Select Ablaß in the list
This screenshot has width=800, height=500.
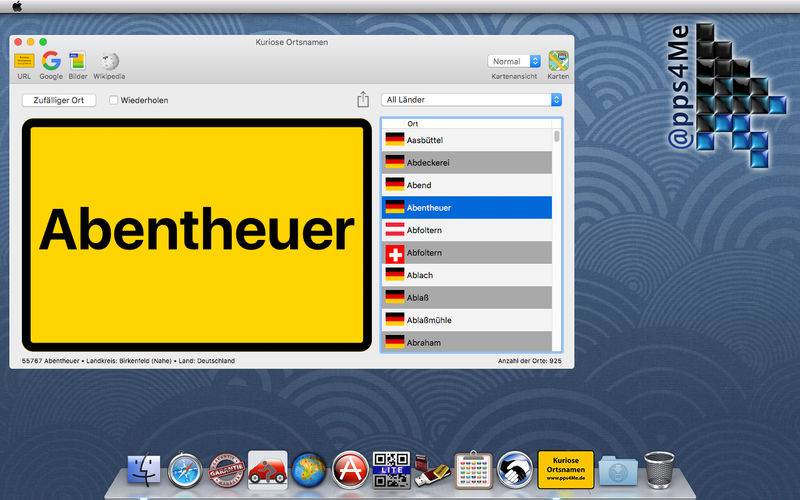tap(467, 297)
